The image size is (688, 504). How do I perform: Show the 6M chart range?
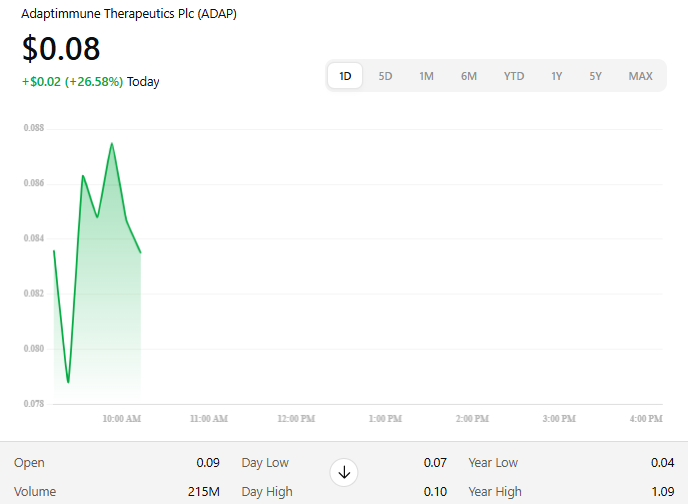pos(469,76)
